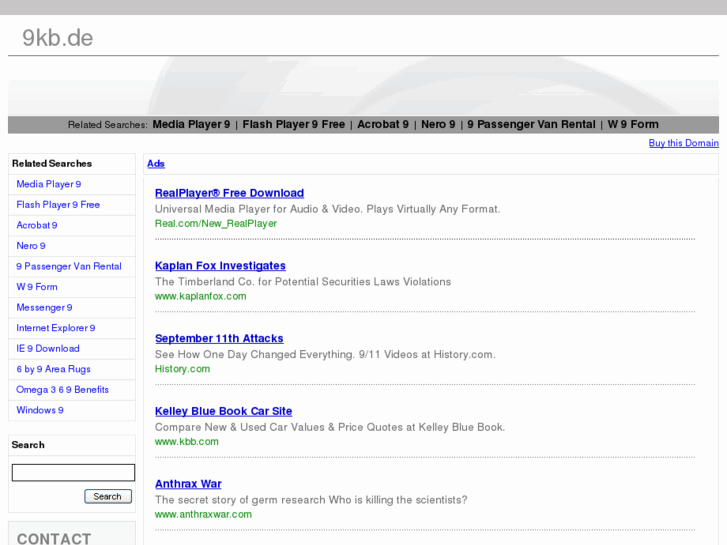The width and height of the screenshot is (727, 545).
Task: Open the 'Anthrax War' ad title
Action: point(188,484)
